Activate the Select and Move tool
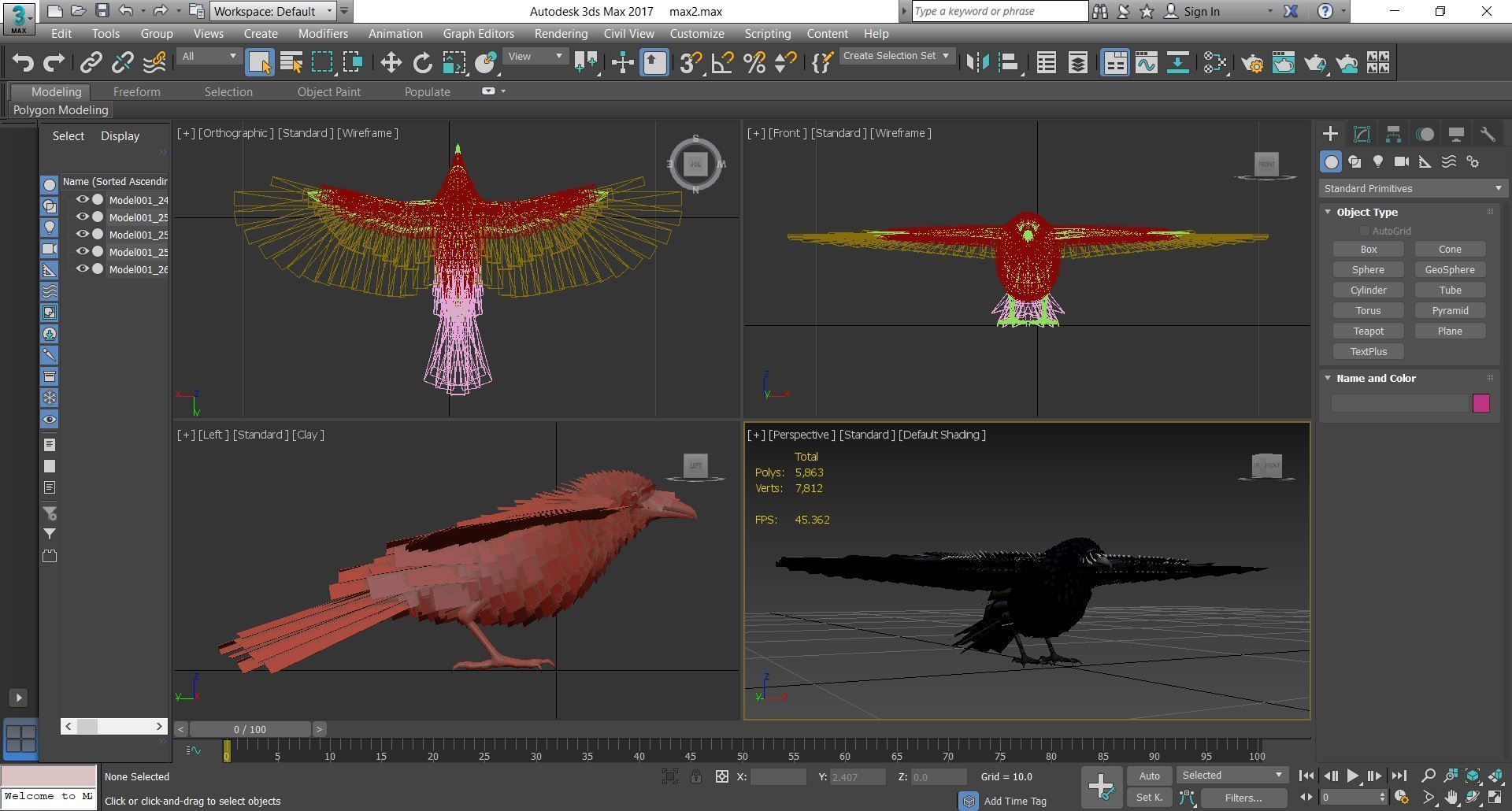The width and height of the screenshot is (1512, 811). point(391,63)
